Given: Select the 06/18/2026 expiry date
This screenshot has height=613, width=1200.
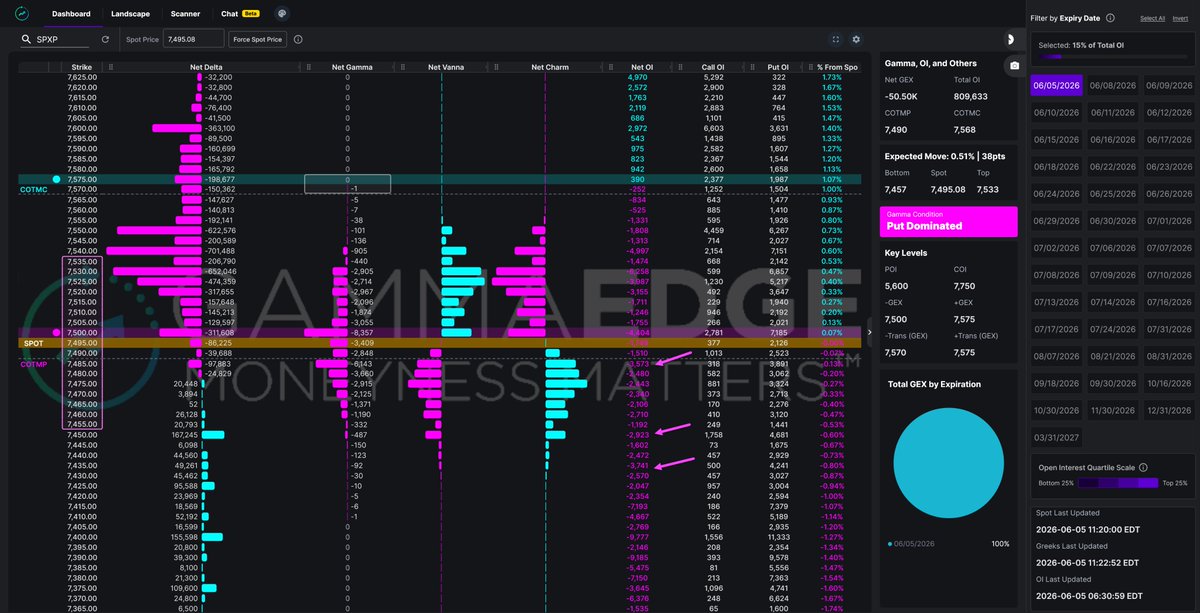Looking at the screenshot, I should [x=1056, y=167].
